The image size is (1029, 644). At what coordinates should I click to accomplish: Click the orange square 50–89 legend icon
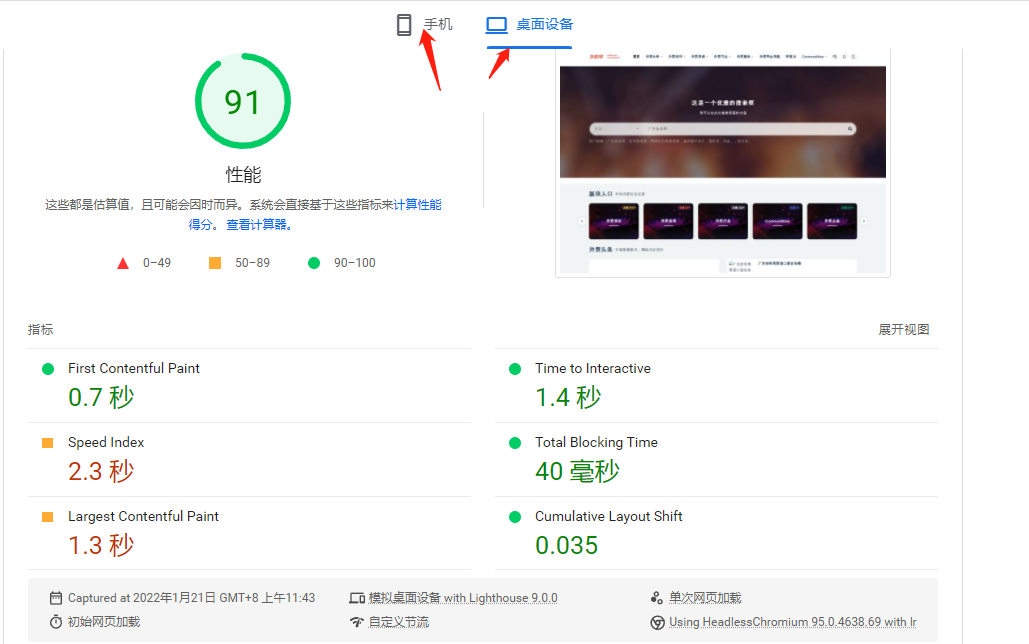(x=215, y=263)
